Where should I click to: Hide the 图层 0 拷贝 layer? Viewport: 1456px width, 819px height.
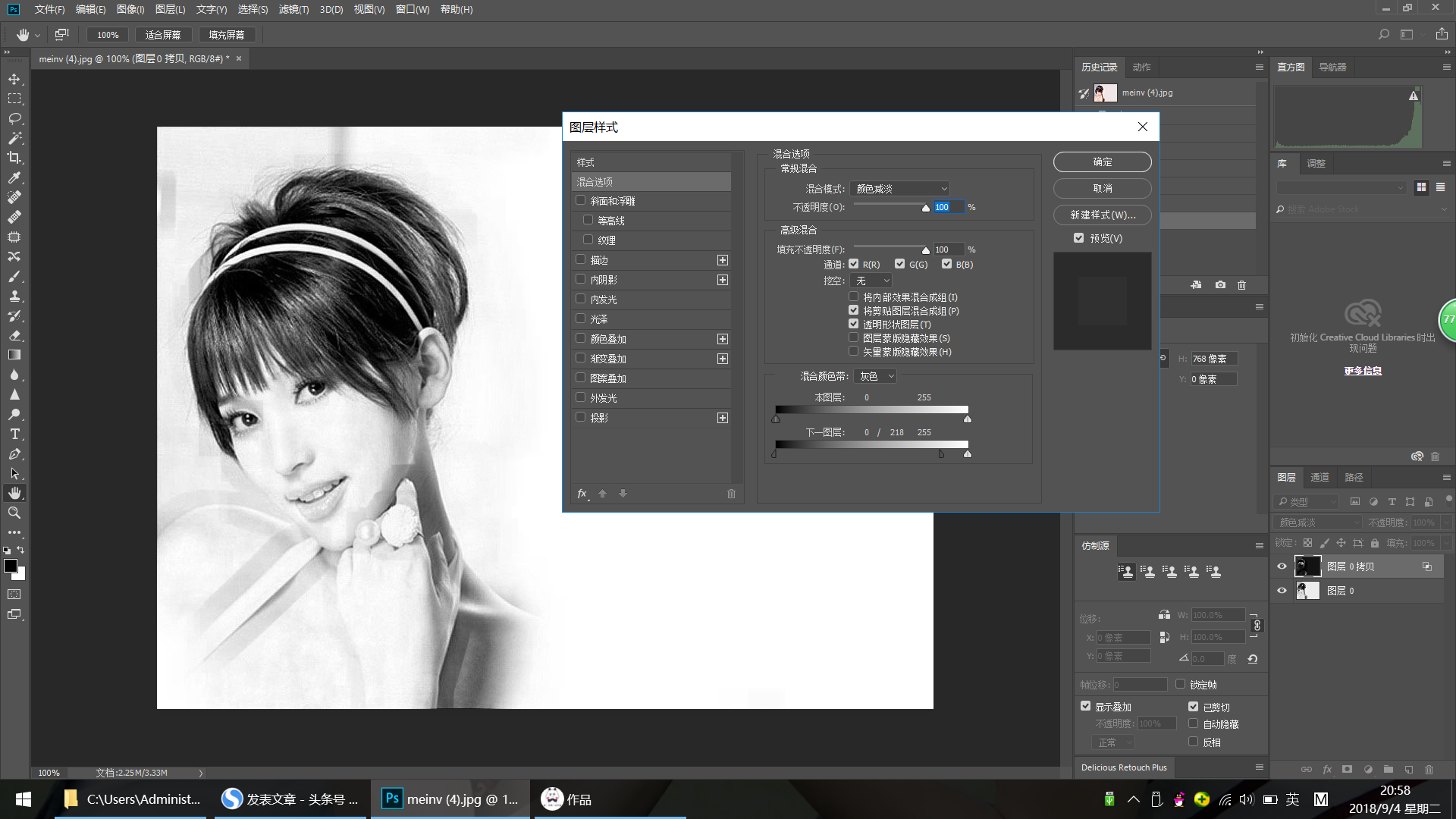(x=1282, y=566)
